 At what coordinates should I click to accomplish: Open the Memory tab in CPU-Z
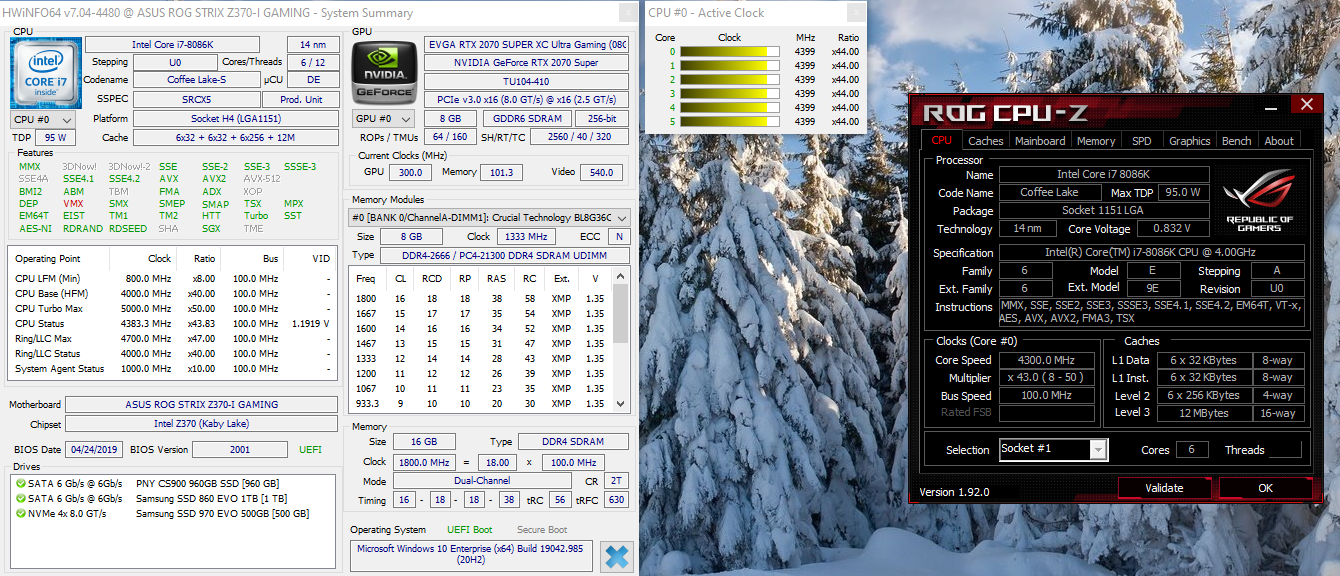coord(1096,141)
